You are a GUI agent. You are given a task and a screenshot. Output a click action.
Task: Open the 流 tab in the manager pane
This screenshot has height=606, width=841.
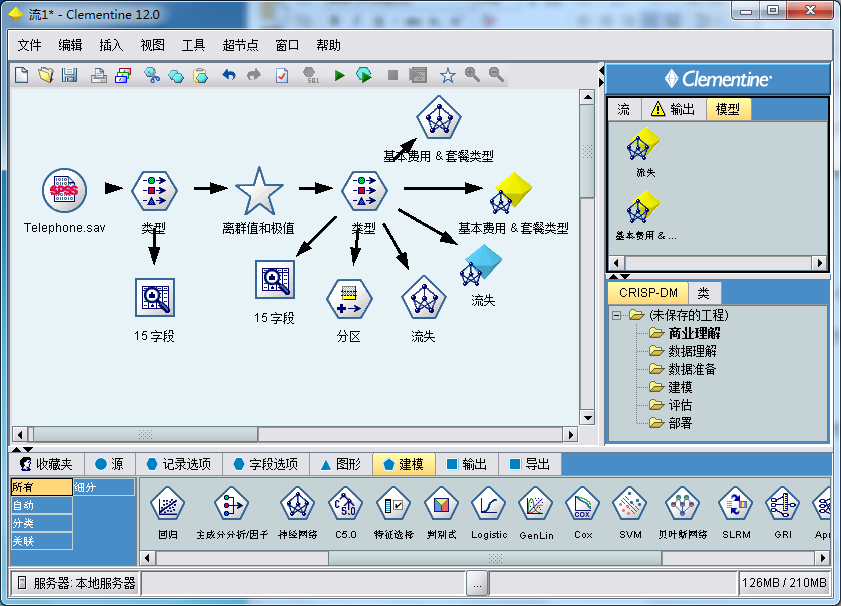click(624, 109)
